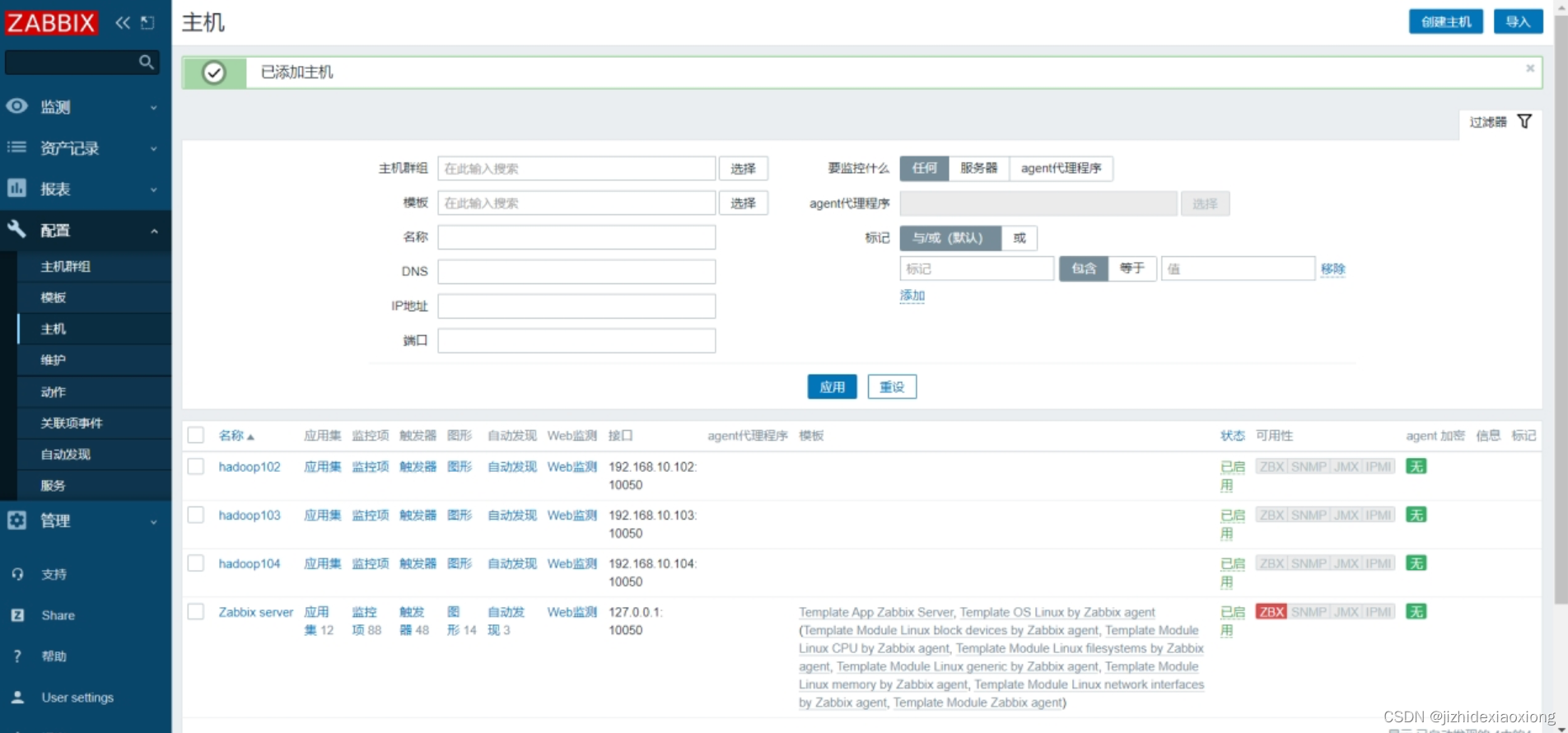Click the 应用 filter button

pos(832,386)
